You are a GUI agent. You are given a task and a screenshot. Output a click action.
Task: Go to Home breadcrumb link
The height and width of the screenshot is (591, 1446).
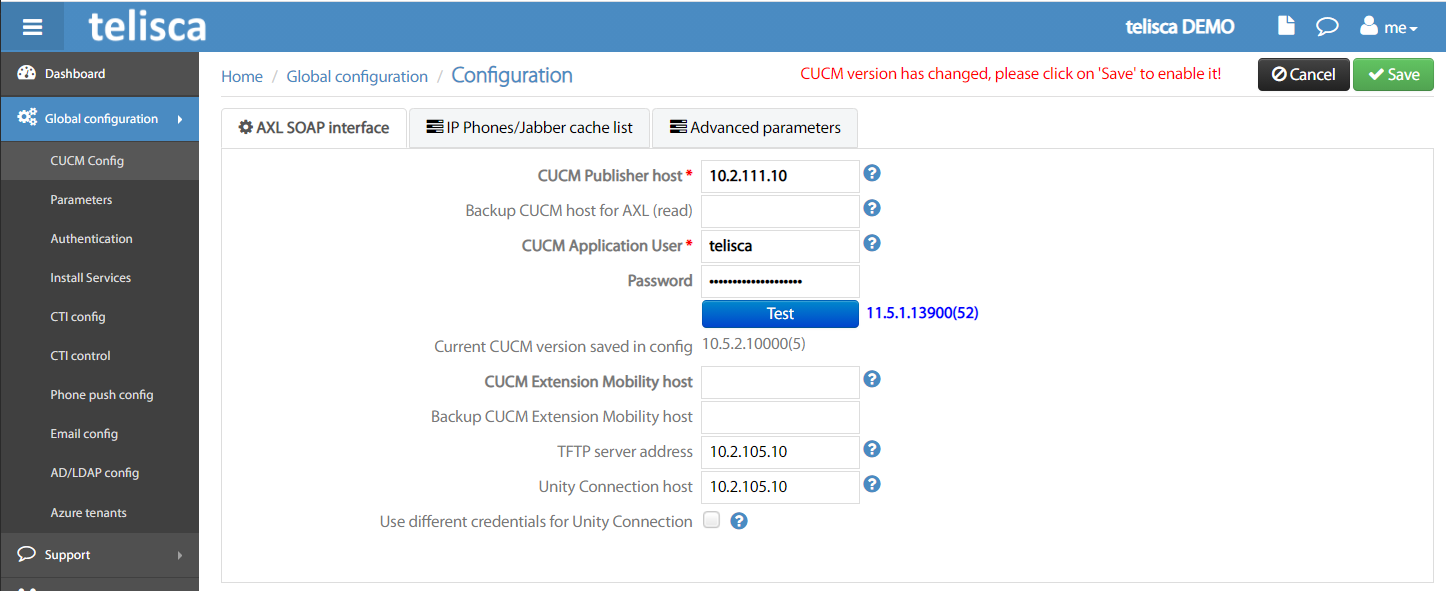tap(242, 77)
